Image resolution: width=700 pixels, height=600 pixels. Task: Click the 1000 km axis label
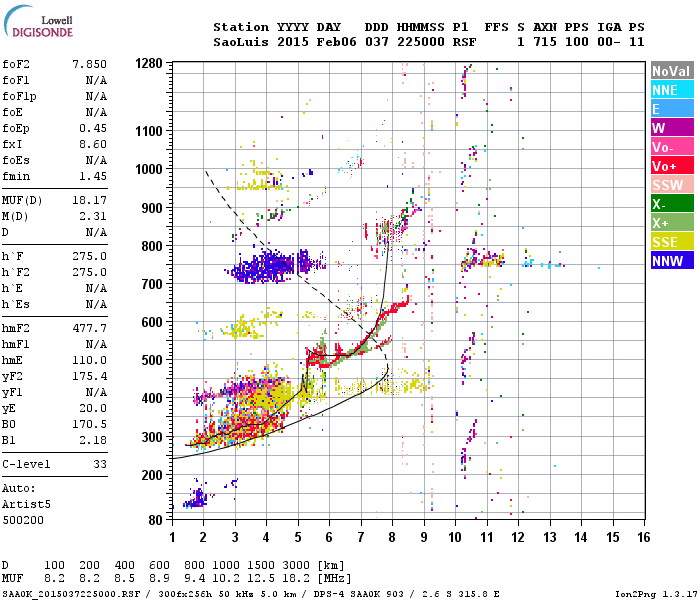coord(149,169)
